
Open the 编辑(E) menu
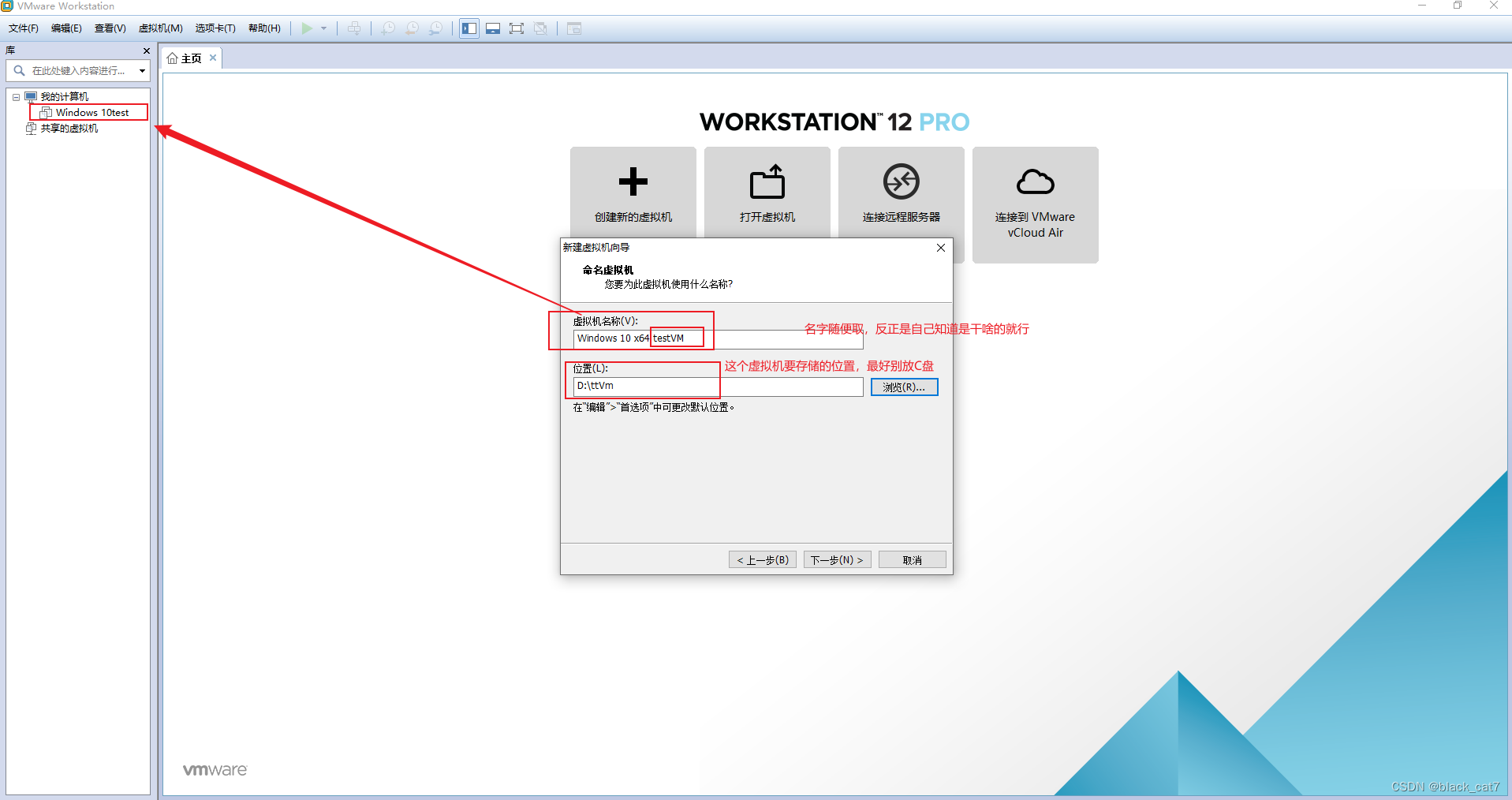point(66,28)
